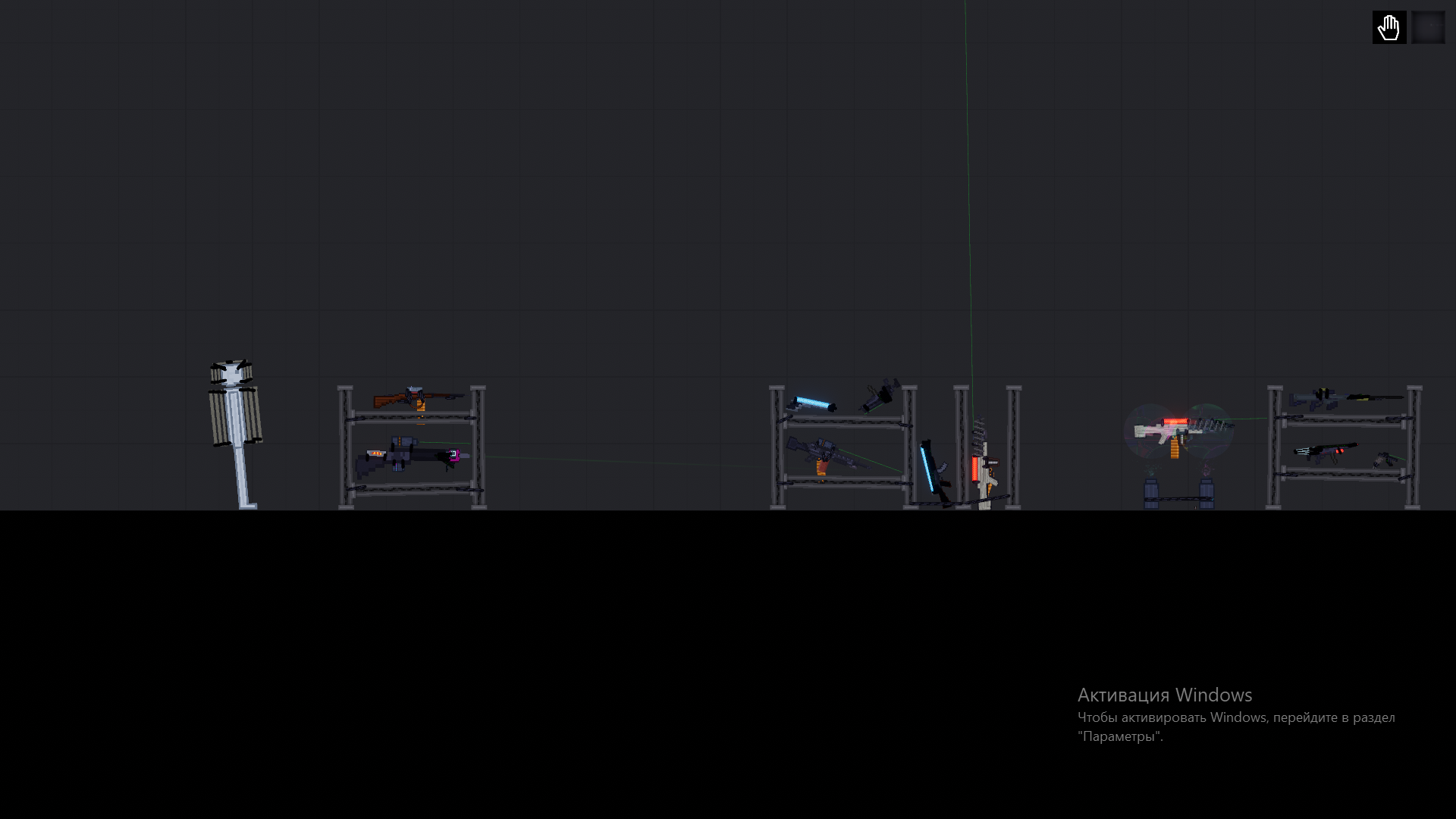Click the white android figure's head
This screenshot has width=1456, height=819.
coord(232,373)
